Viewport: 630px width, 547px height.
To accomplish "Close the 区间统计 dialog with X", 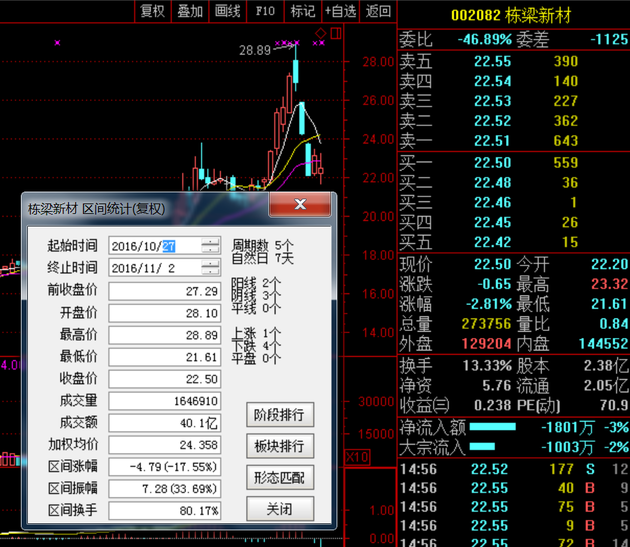I will pyautogui.click(x=300, y=204).
